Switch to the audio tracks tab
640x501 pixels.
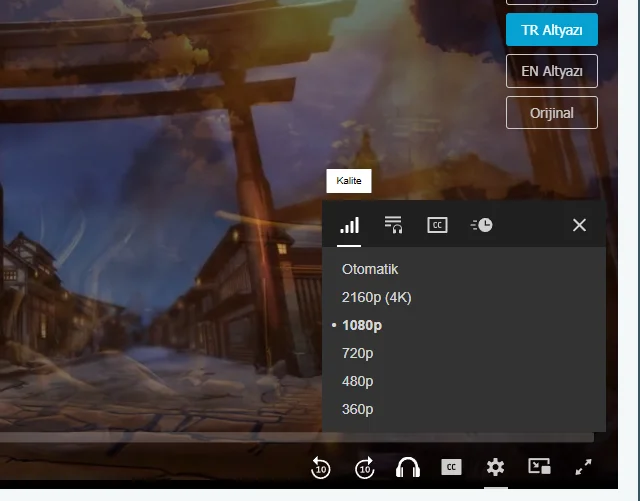click(393, 225)
